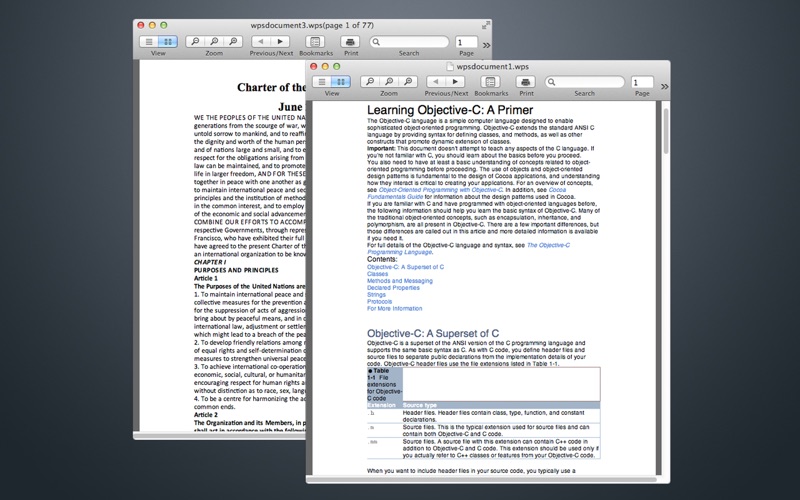
Task: Minimize the wpsdocument1 window
Action: 325,66
